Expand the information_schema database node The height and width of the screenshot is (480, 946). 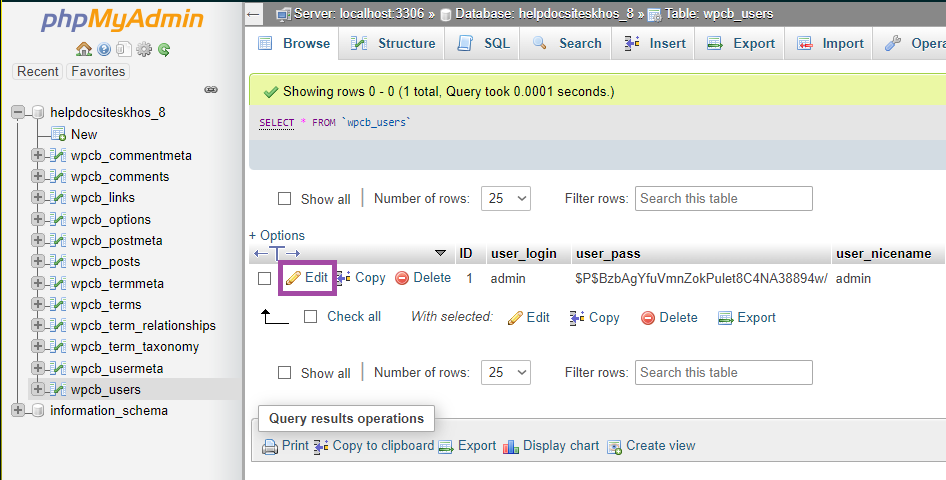(x=18, y=411)
